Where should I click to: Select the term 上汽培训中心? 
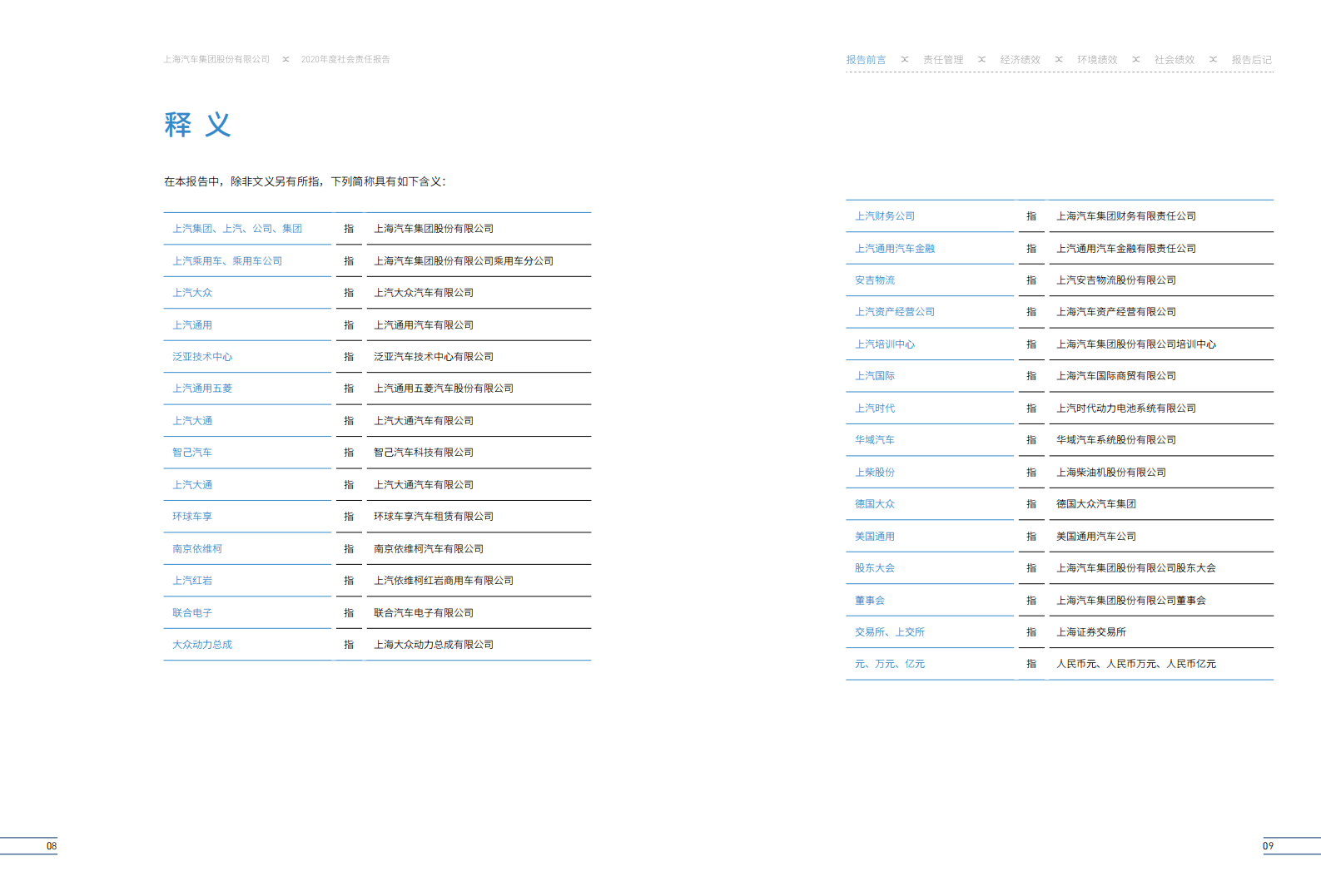pyautogui.click(x=885, y=344)
